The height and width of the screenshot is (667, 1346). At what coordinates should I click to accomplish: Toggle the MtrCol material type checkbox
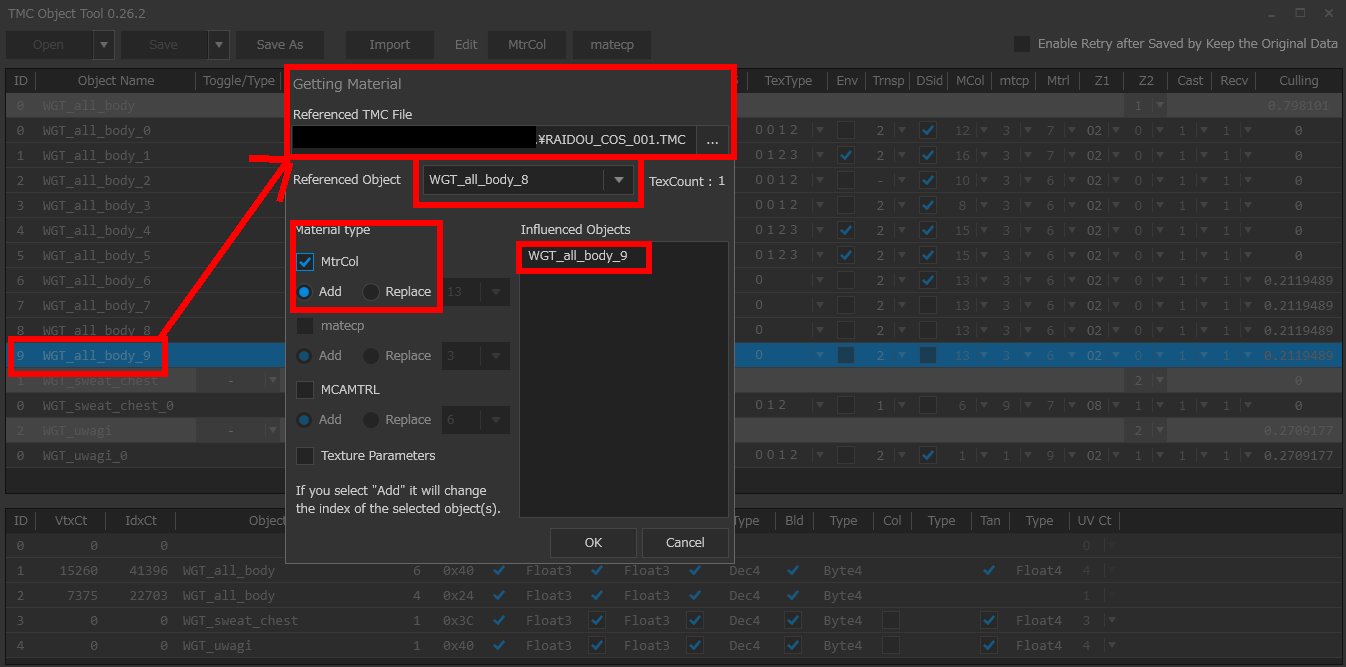click(x=304, y=262)
